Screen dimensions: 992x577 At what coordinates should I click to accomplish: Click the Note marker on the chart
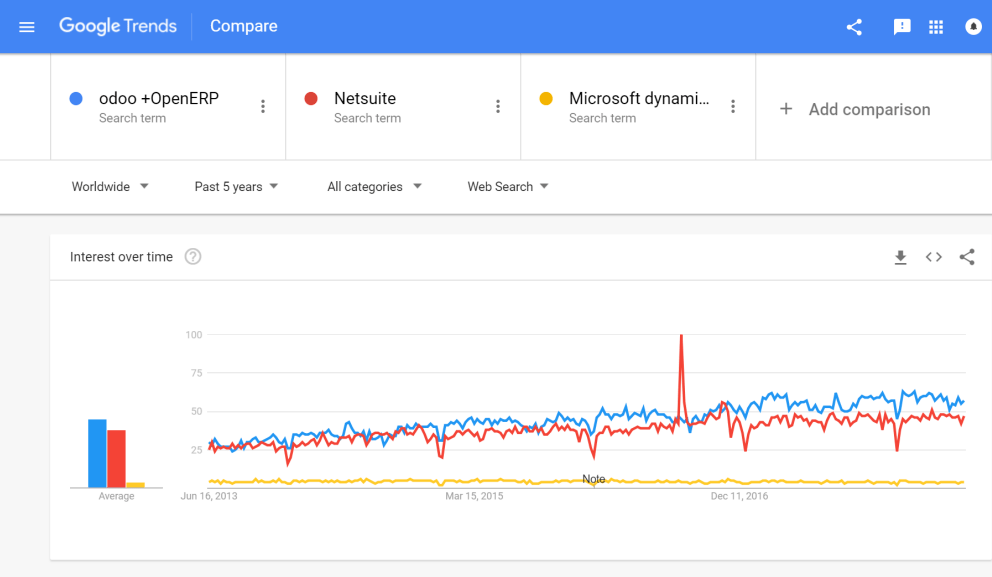click(x=593, y=479)
